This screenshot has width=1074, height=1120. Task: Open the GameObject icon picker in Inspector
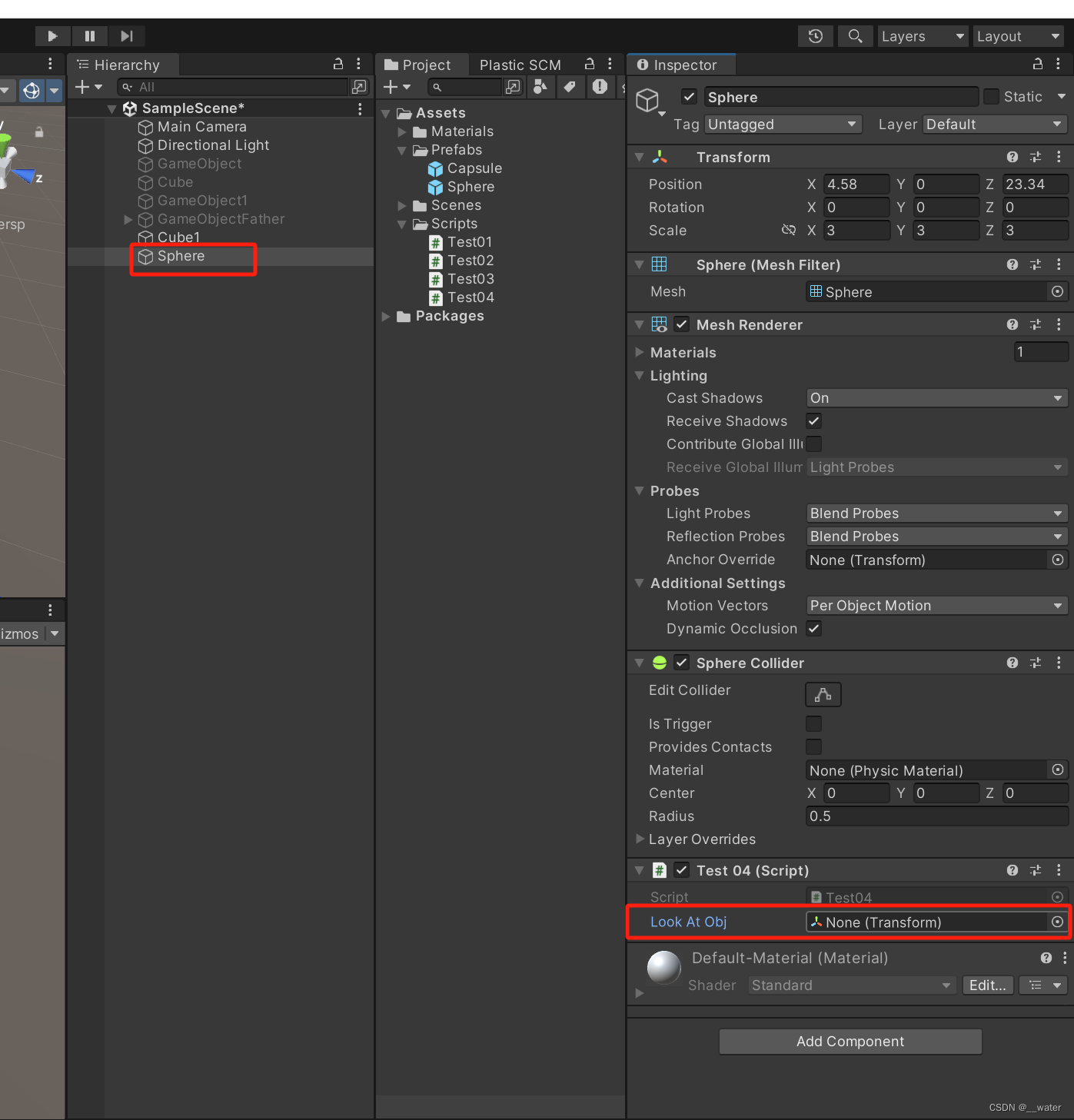pyautogui.click(x=650, y=101)
